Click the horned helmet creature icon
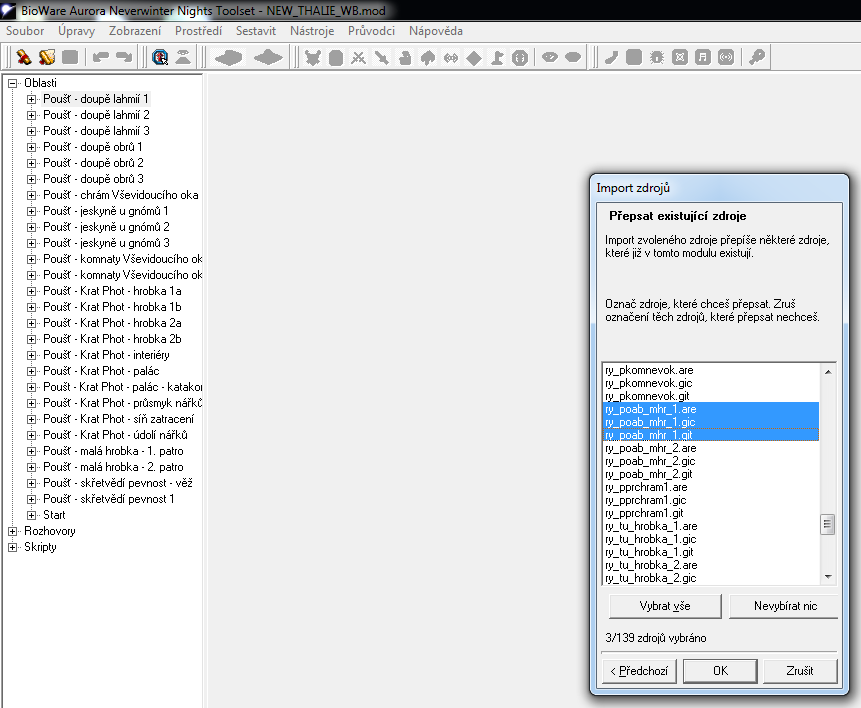 coord(313,57)
